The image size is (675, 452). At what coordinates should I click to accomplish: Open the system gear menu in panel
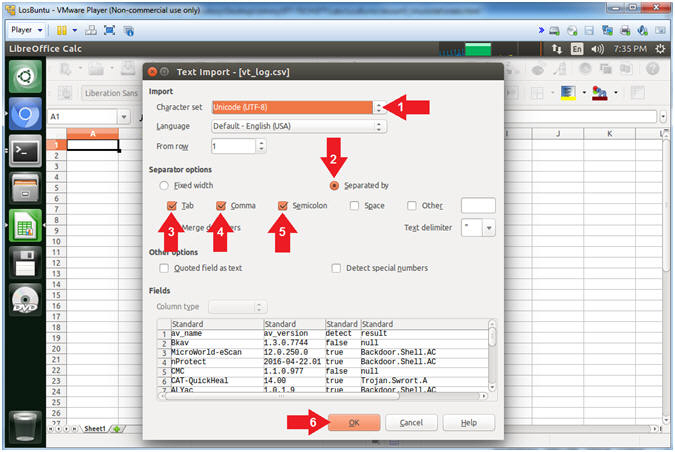point(660,49)
